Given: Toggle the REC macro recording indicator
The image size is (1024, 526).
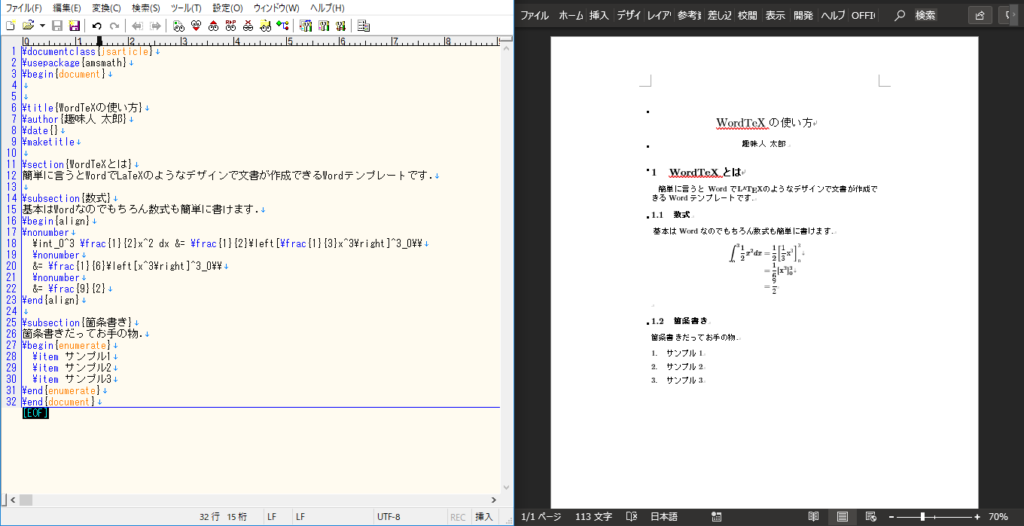Looking at the screenshot, I should tap(457, 516).
